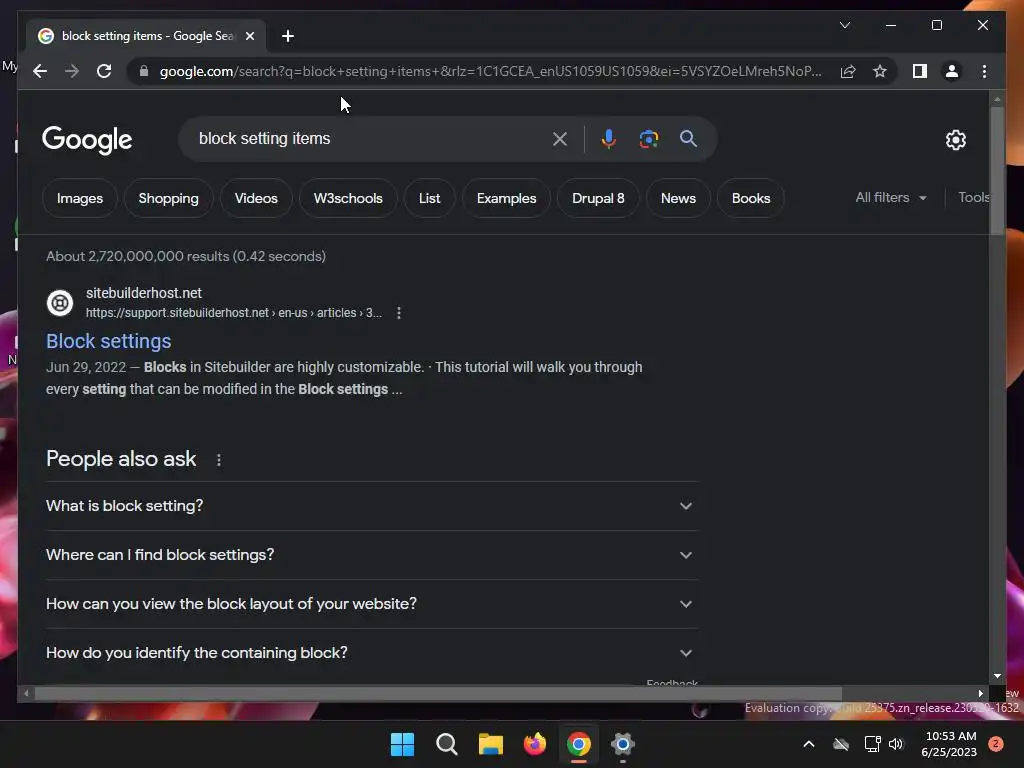Click the forward navigation arrow
Screen dimensions: 1024x768
[72, 71]
